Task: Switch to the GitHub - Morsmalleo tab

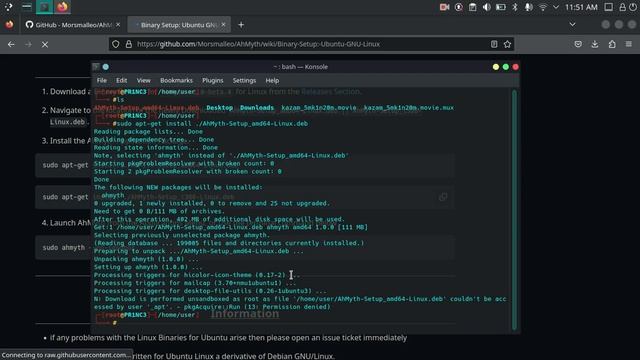Action: pyautogui.click(x=73, y=25)
